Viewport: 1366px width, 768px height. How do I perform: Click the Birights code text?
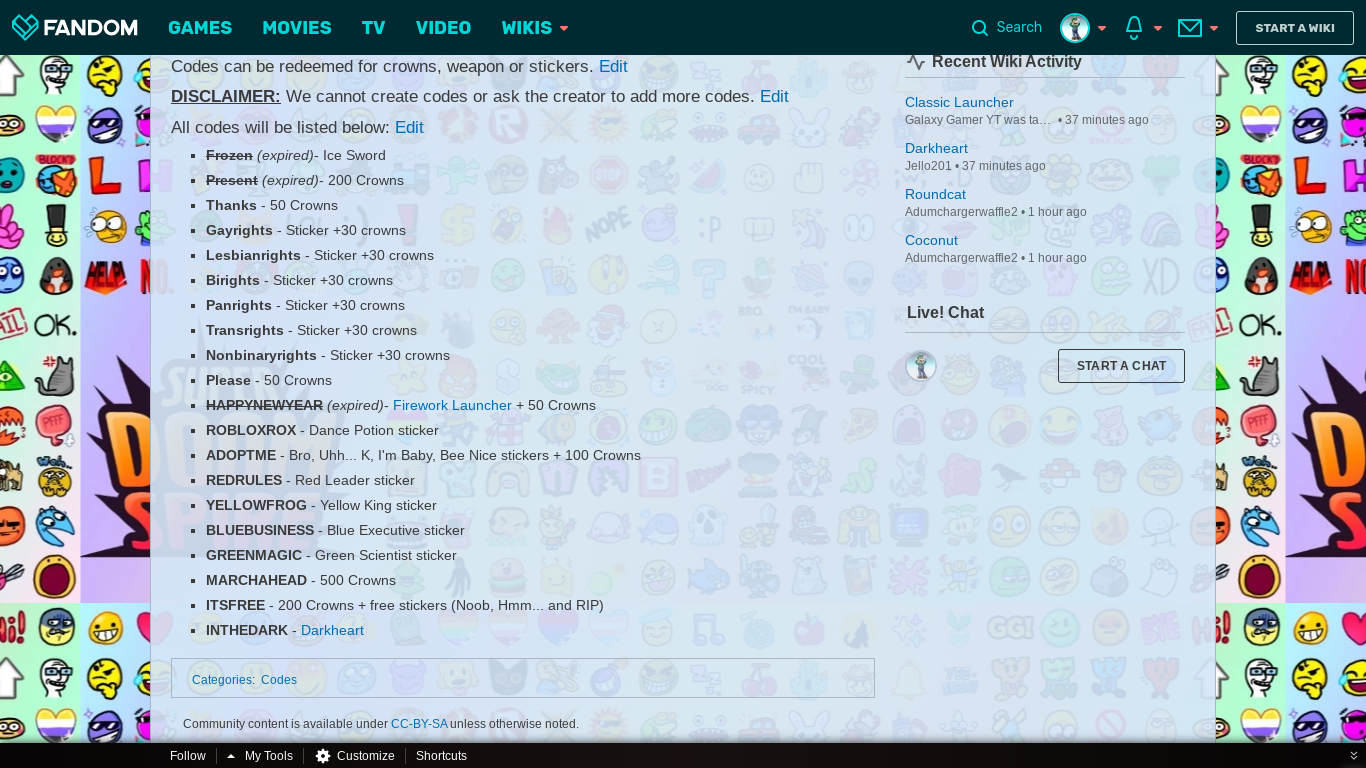pyautogui.click(x=233, y=281)
